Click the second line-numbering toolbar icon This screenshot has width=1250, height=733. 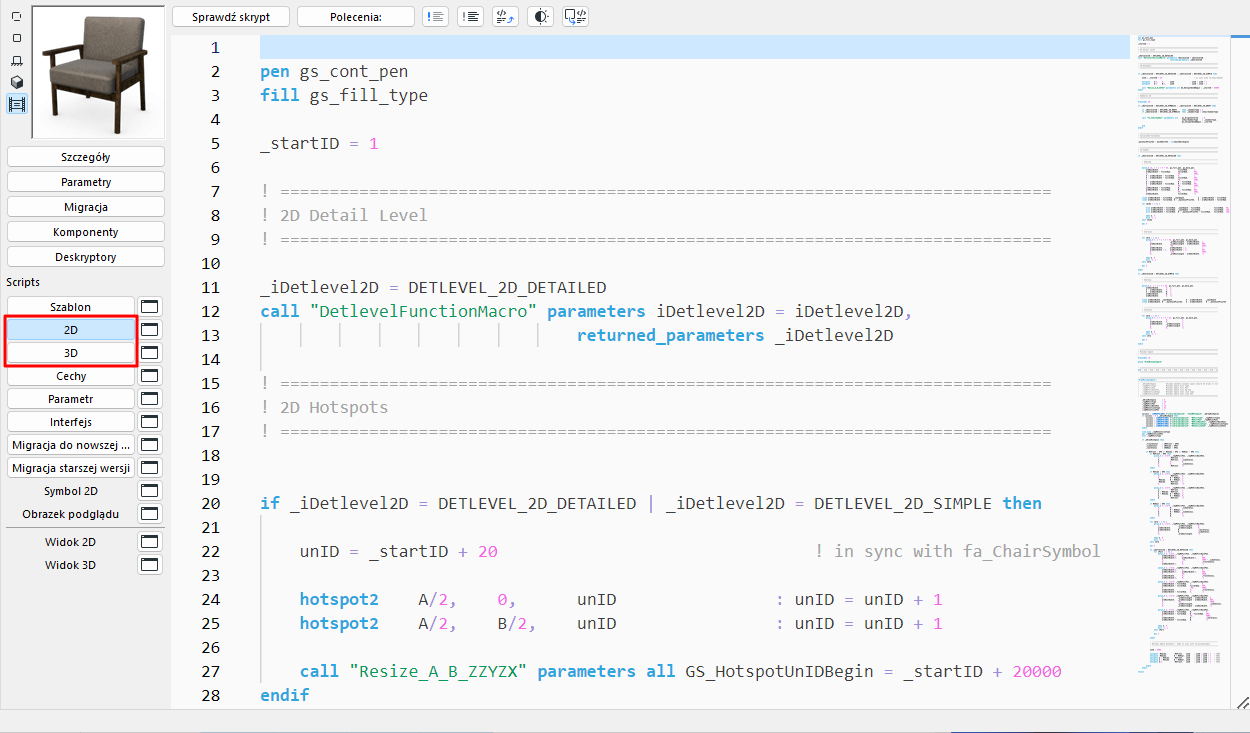tap(469, 16)
